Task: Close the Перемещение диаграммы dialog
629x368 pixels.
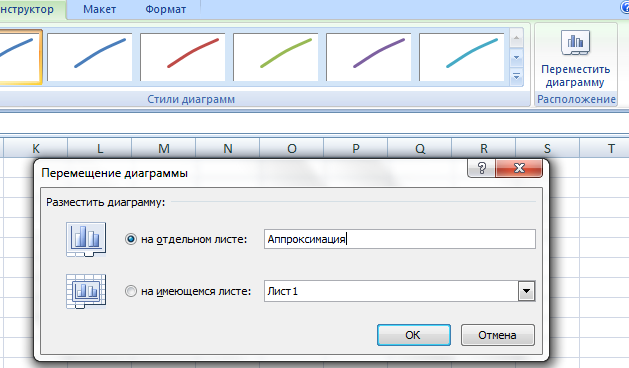Action: tap(519, 168)
